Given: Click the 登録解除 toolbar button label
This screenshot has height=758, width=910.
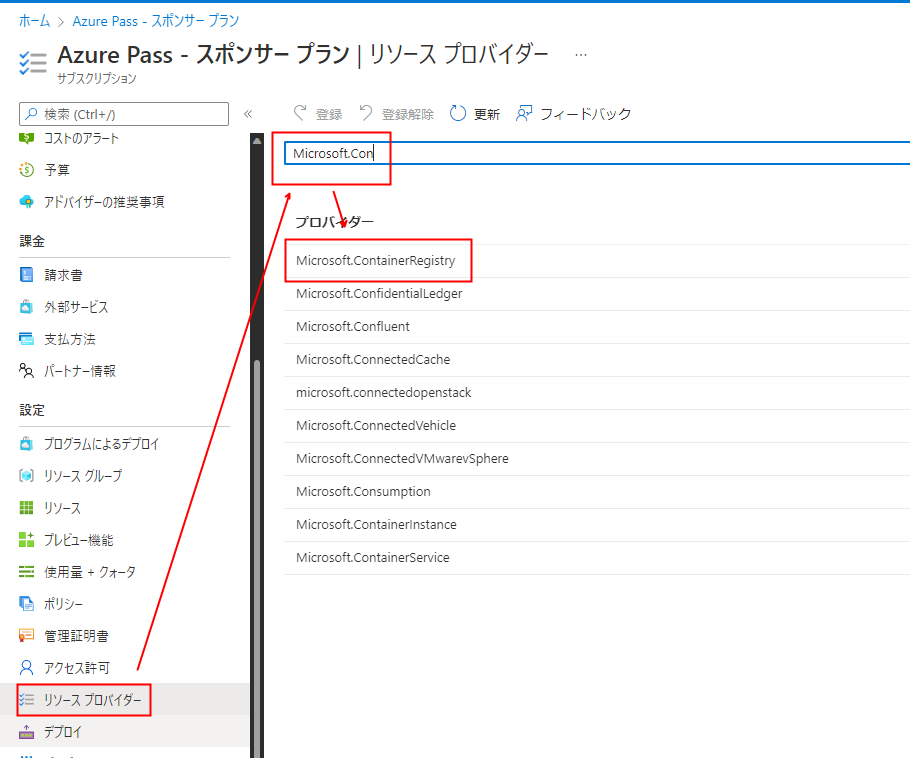Looking at the screenshot, I should [407, 114].
